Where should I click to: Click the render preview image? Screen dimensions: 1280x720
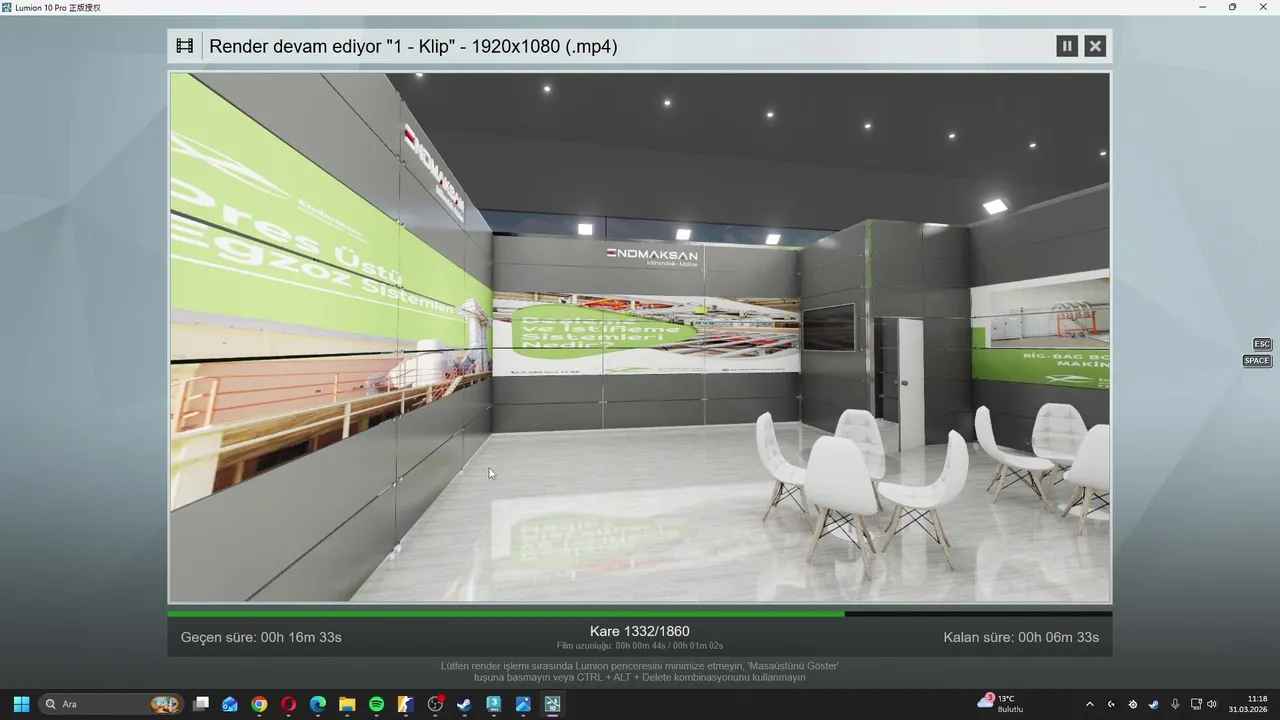pos(640,338)
